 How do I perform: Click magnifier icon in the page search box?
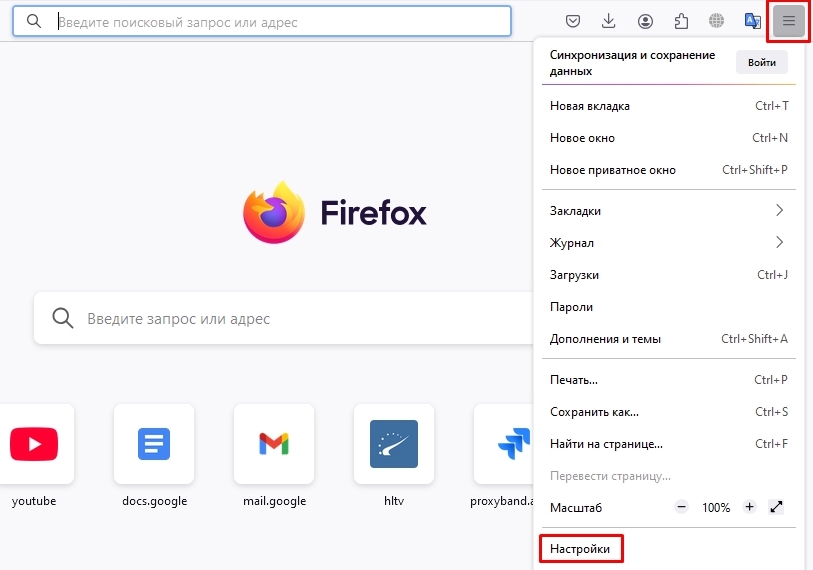click(x=63, y=318)
